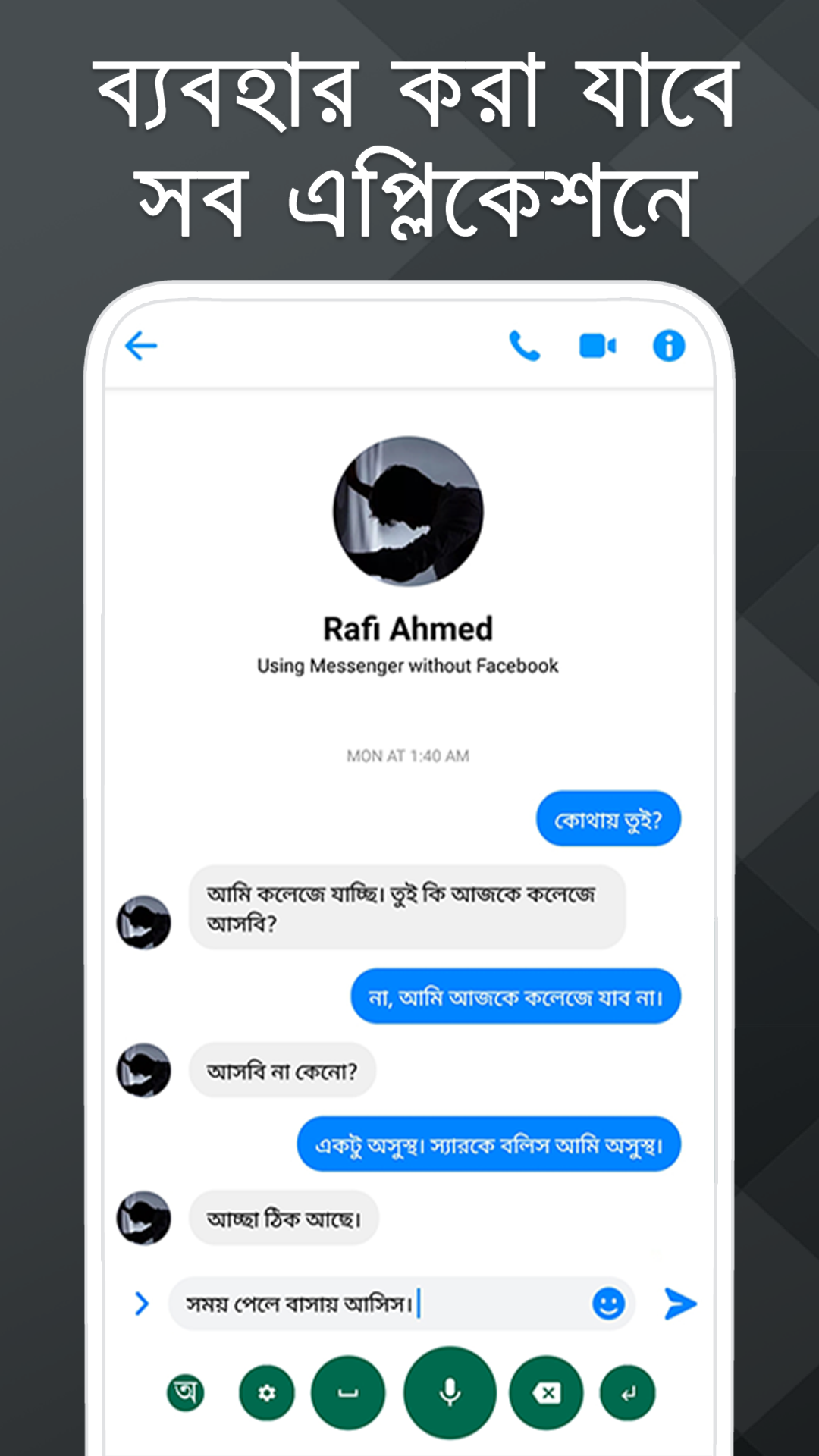
Task: Open keyboard settings gear button
Action: 266,1393
